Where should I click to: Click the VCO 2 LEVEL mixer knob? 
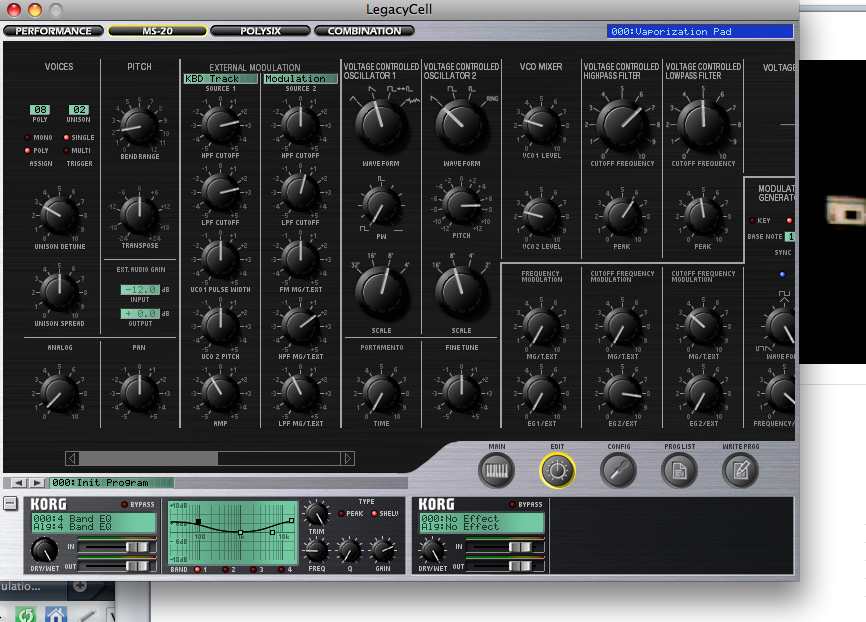coord(541,215)
